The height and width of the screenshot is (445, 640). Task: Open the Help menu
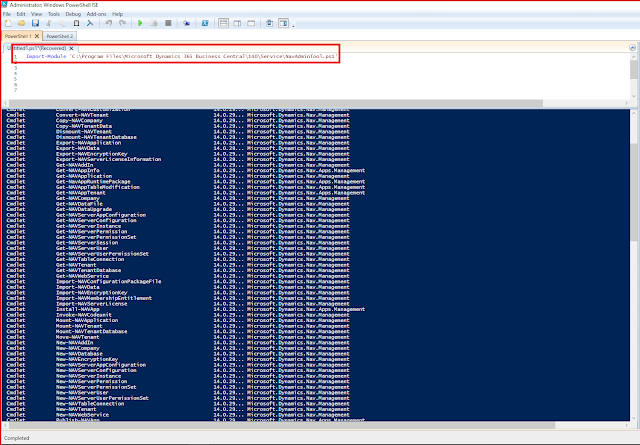coord(117,14)
